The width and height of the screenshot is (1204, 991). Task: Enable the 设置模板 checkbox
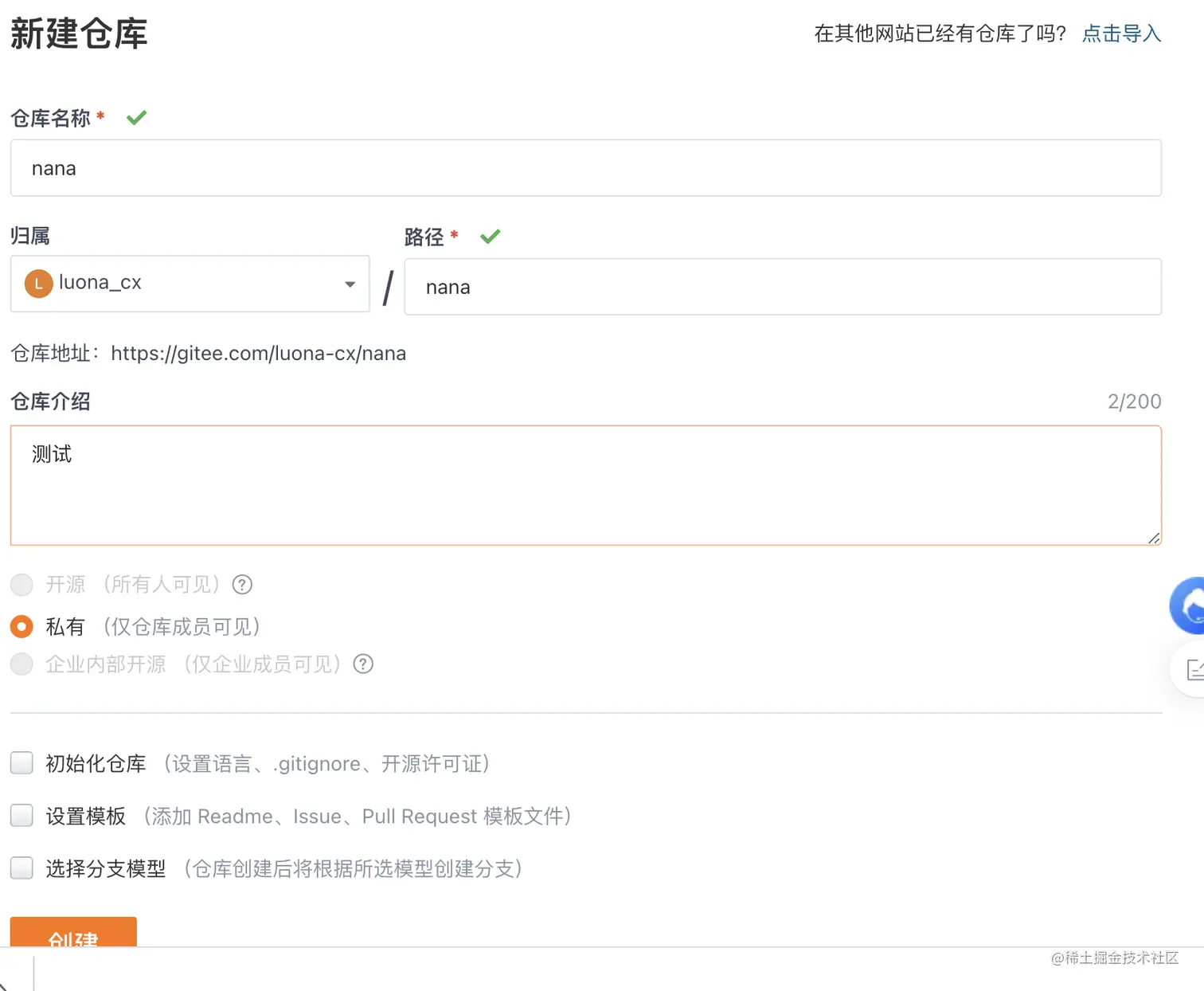pos(21,816)
